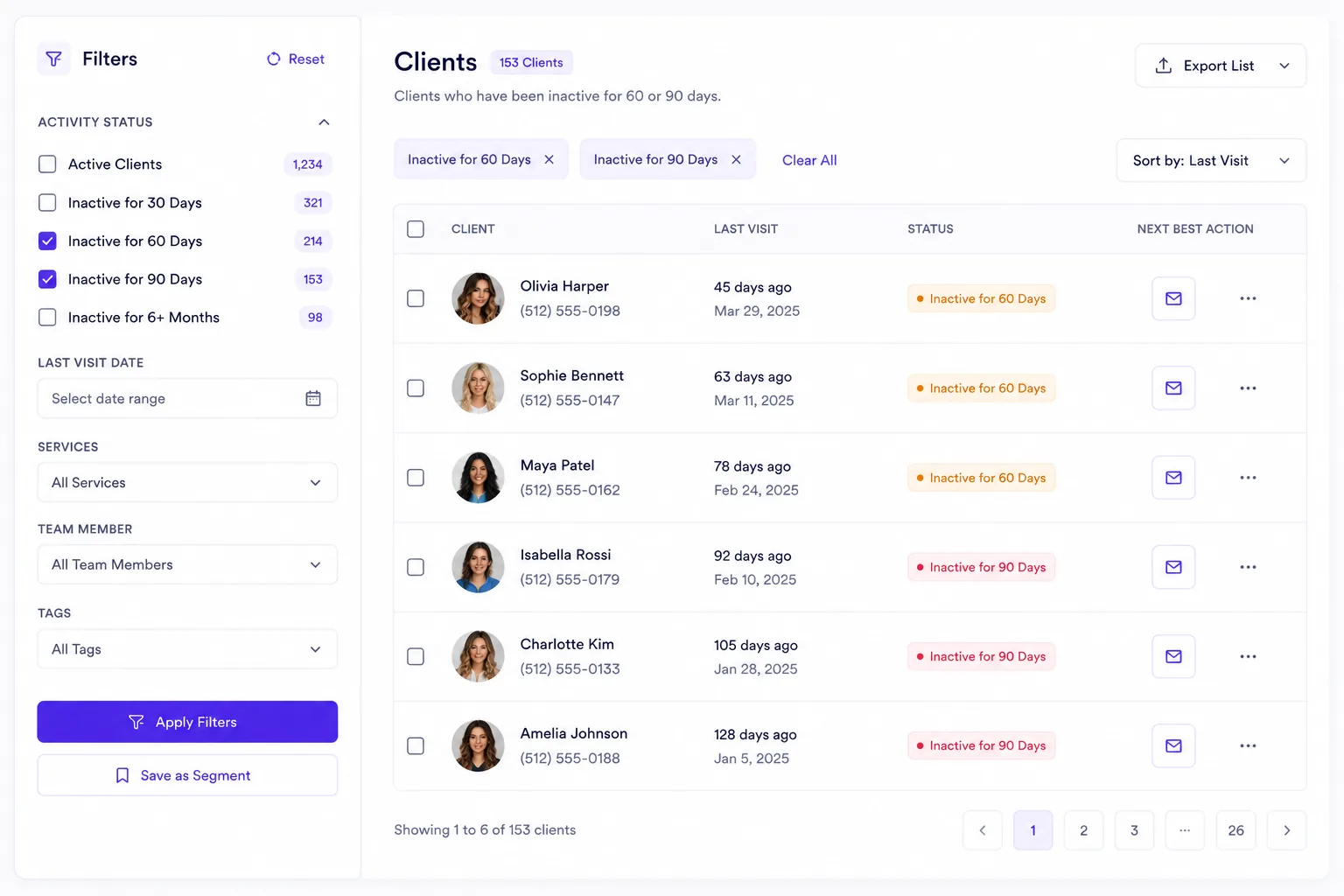Click Charlotte Kim's client name
Image resolution: width=1344 pixels, height=896 pixels.
pyautogui.click(x=567, y=644)
